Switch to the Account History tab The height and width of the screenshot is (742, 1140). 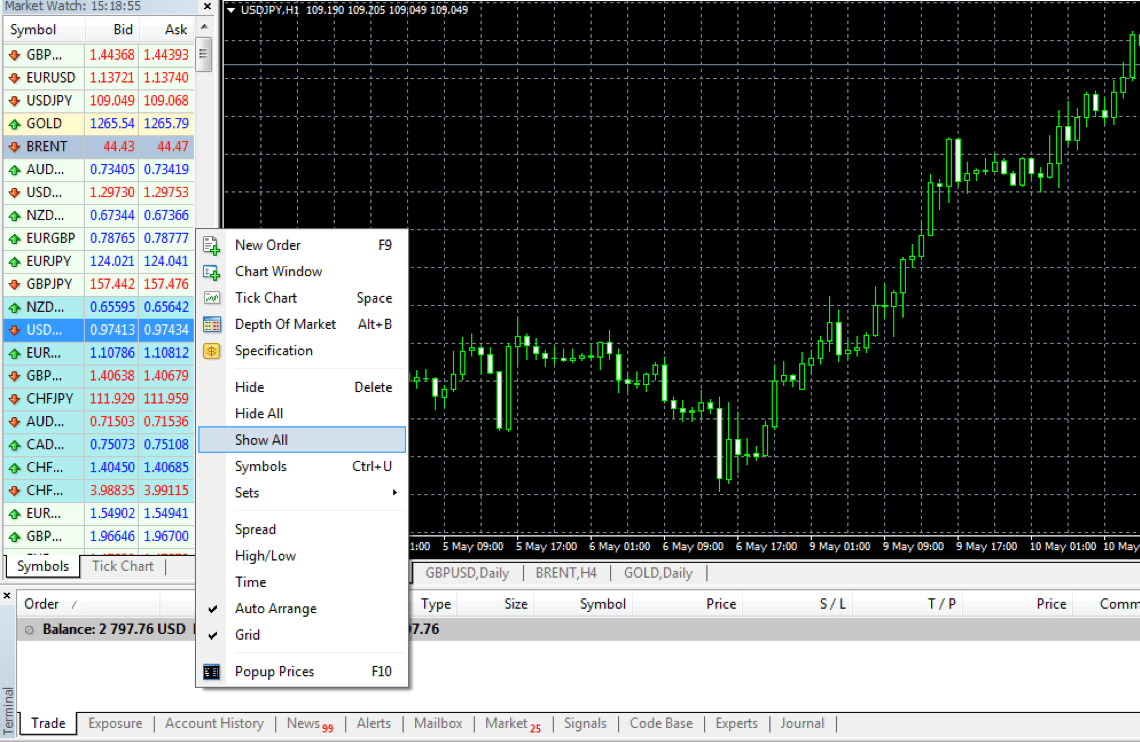(214, 723)
